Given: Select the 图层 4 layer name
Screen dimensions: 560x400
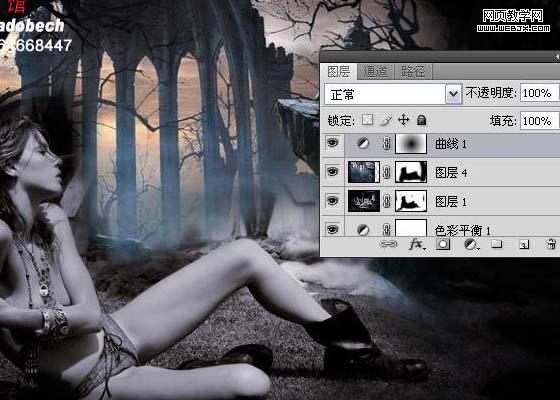Looking at the screenshot, I should coord(451,173).
